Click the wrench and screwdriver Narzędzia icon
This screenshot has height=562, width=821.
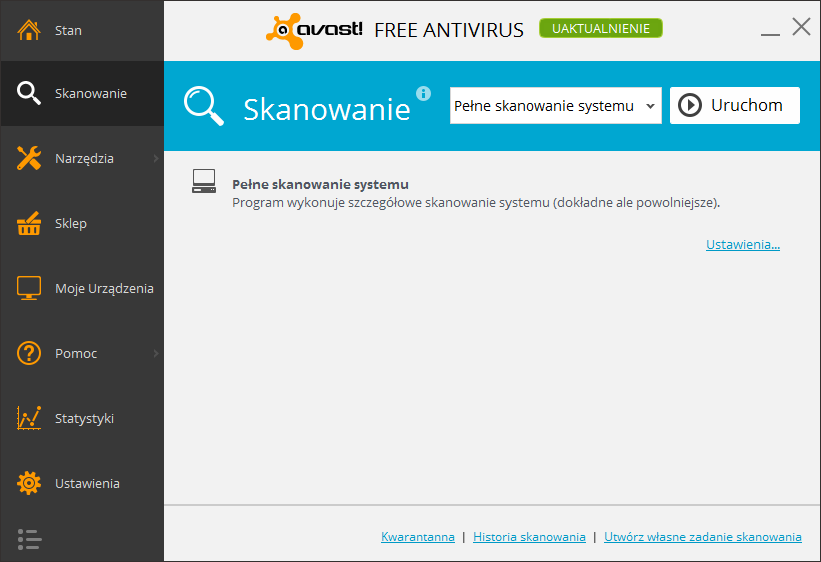click(x=29, y=158)
